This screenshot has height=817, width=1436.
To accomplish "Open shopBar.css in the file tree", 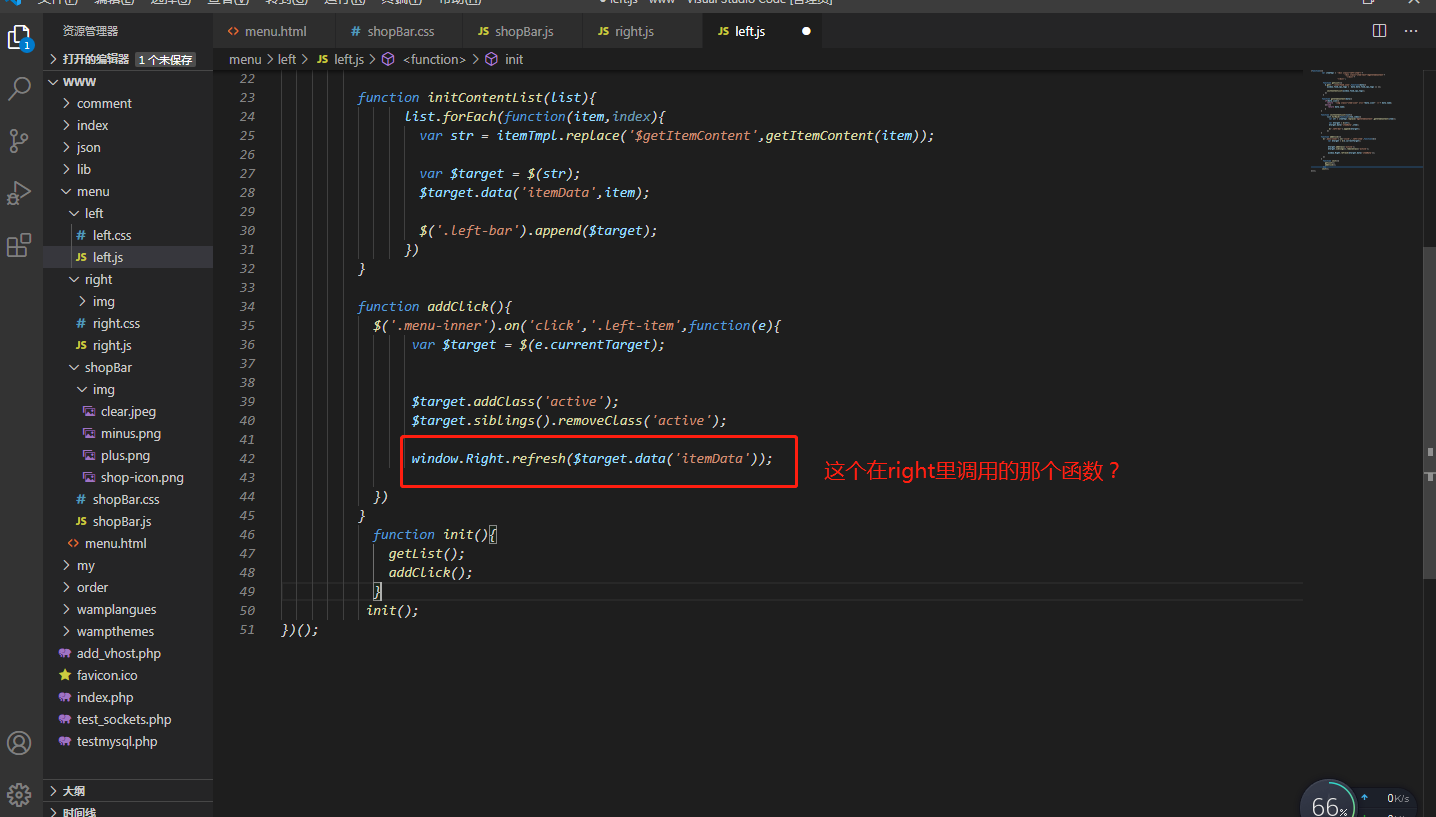I will 128,499.
